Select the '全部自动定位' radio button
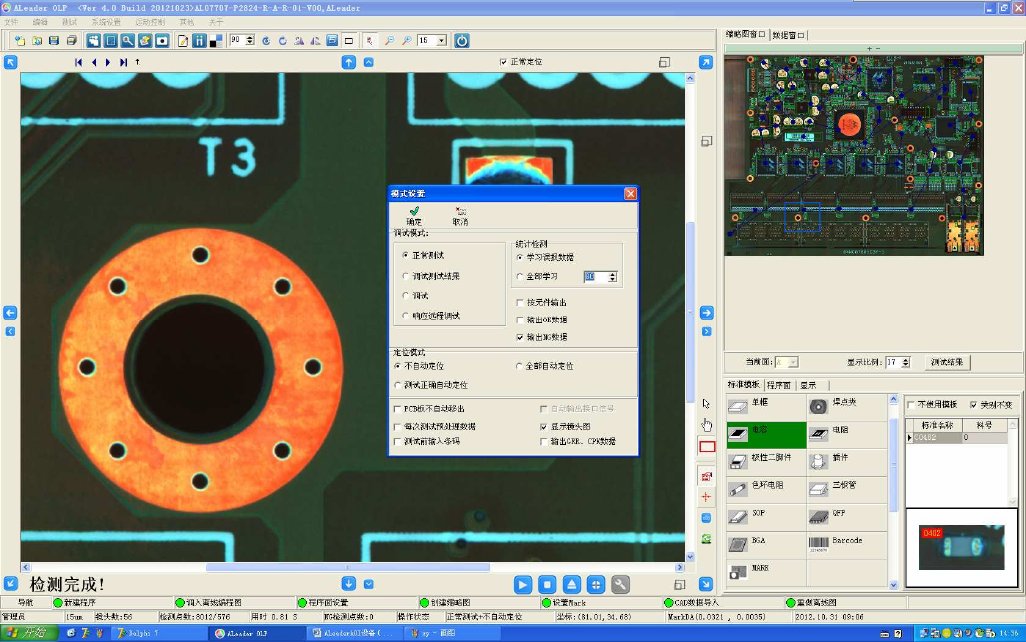1026x642 pixels. pos(518,366)
